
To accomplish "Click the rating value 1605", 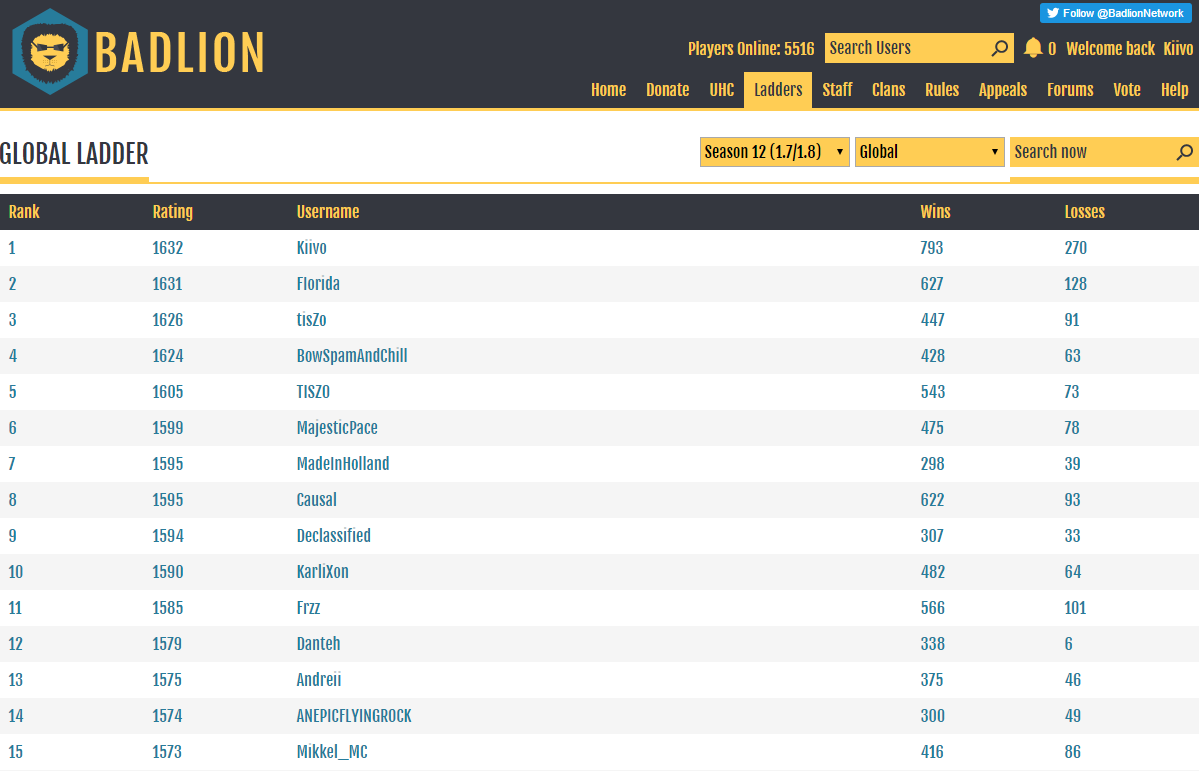I will click(x=167, y=392).
